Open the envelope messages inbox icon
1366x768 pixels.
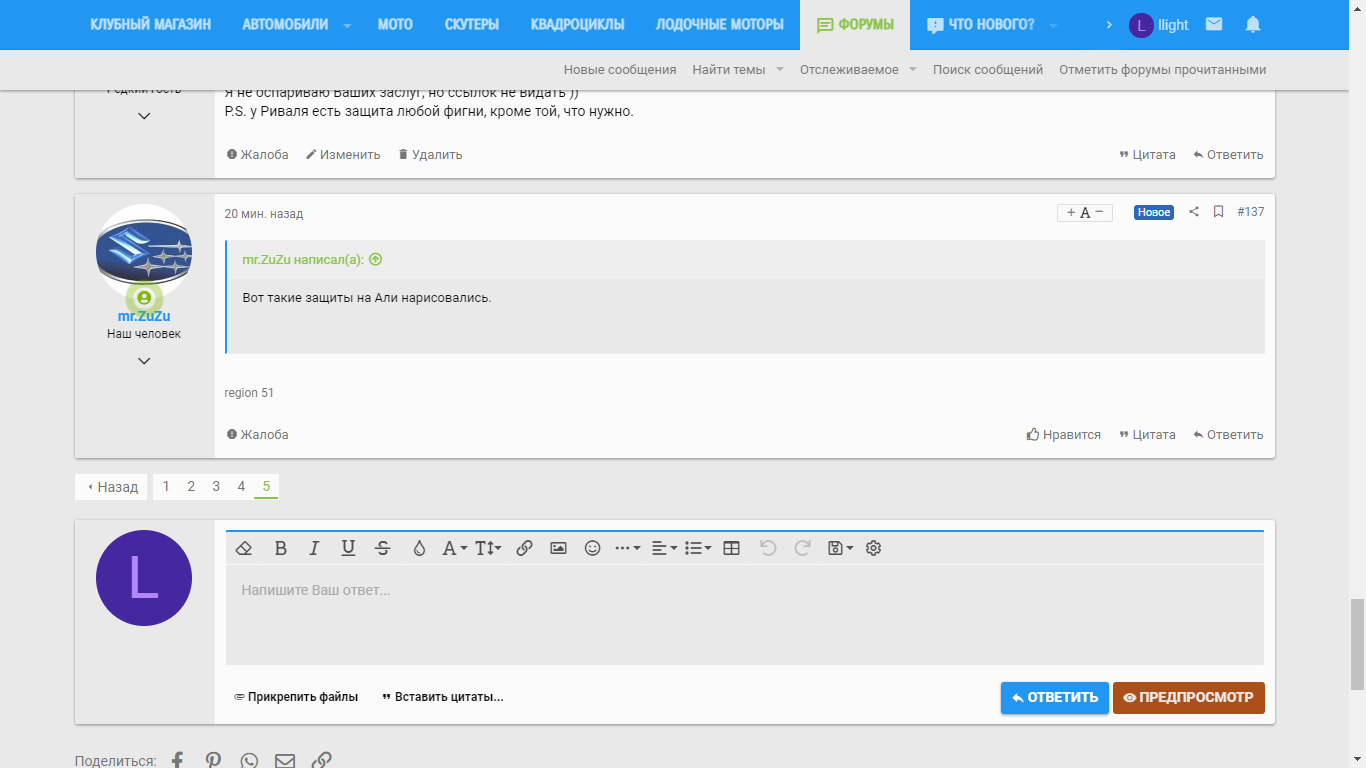coord(1214,25)
